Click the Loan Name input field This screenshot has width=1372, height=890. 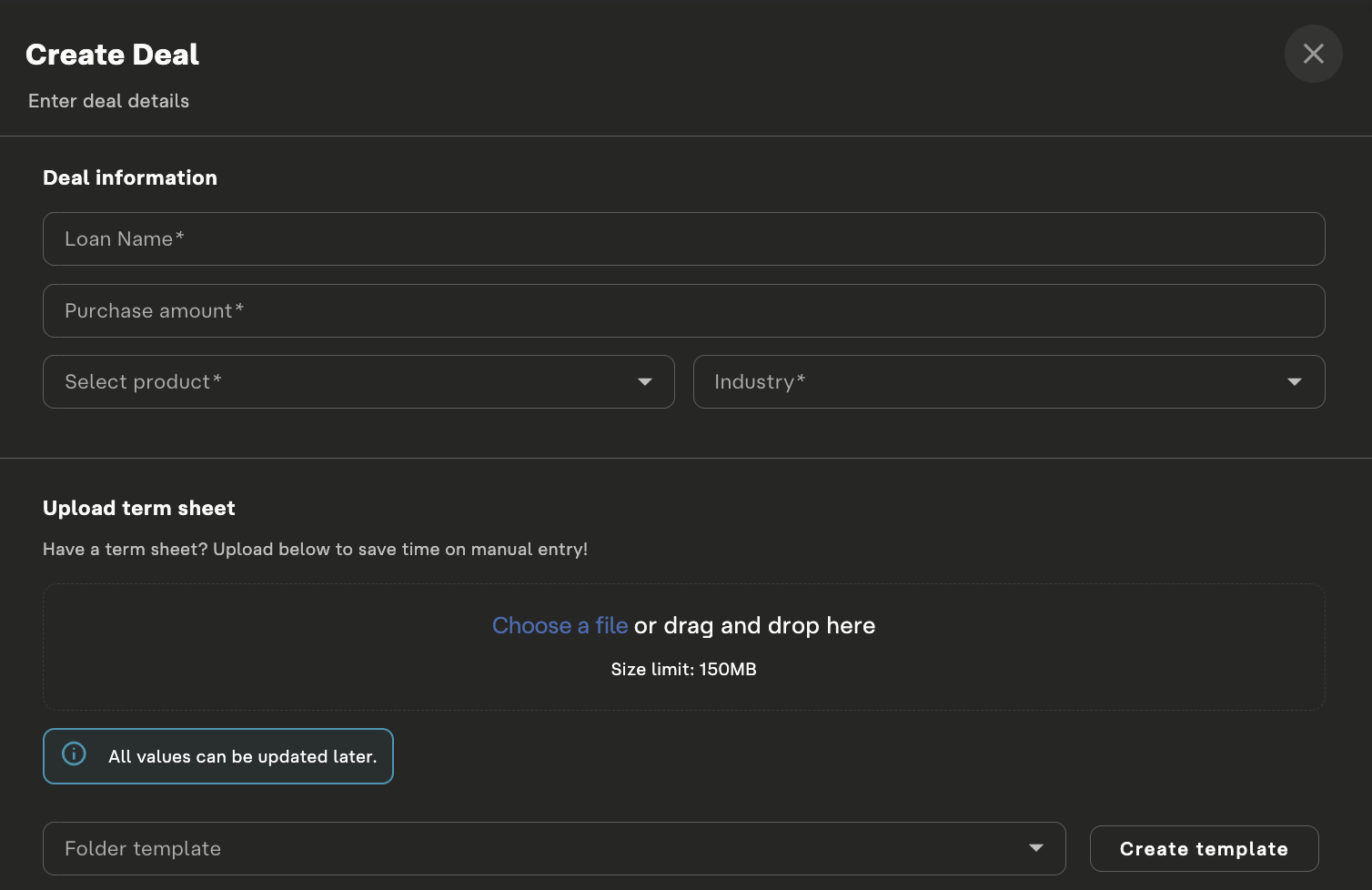tap(683, 238)
